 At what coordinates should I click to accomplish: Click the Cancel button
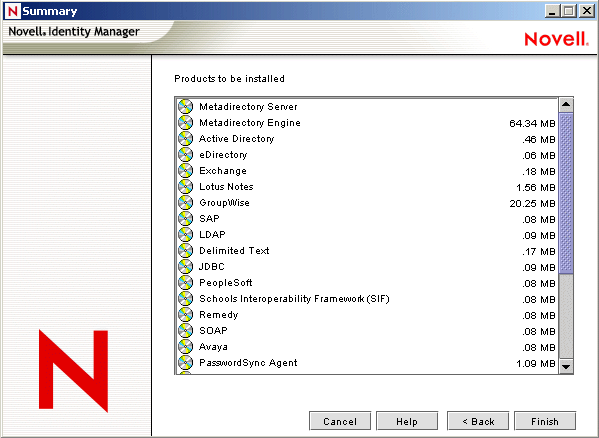(340, 421)
